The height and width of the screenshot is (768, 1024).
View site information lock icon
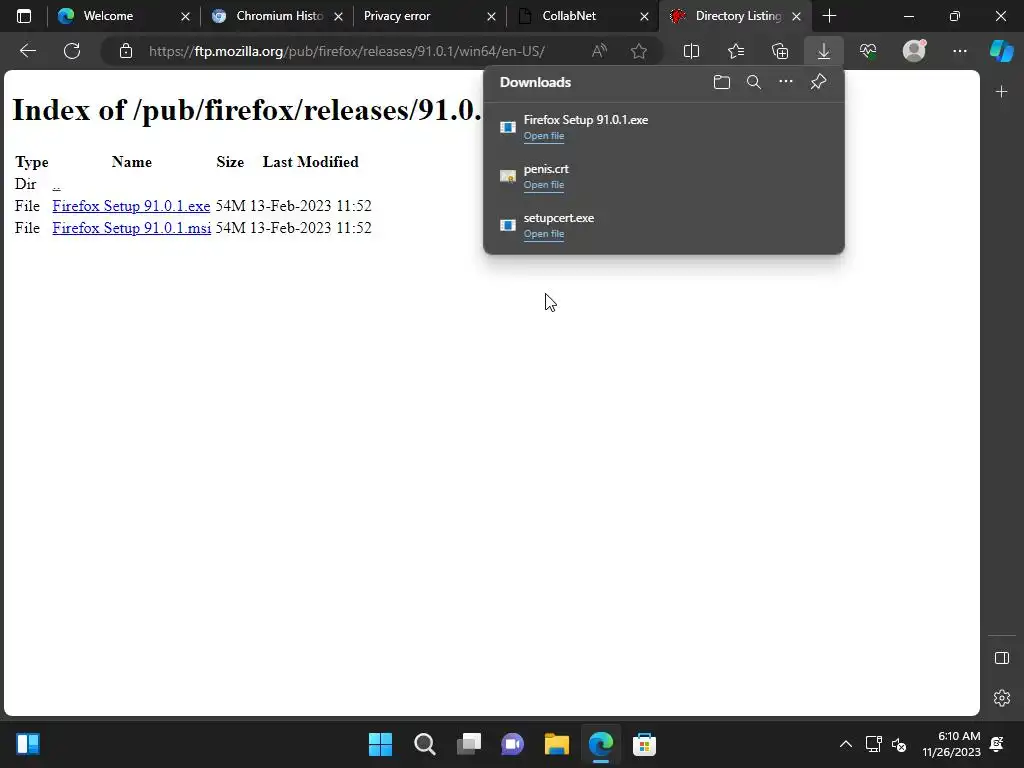tap(126, 51)
